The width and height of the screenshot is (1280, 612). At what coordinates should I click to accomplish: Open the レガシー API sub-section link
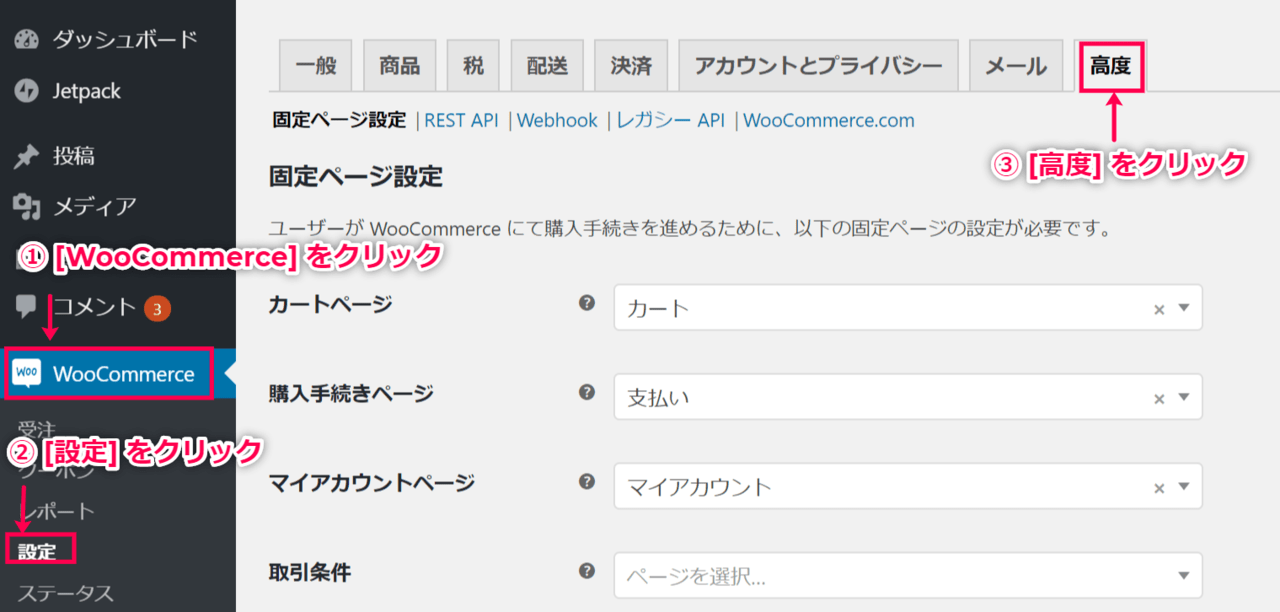pyautogui.click(x=670, y=120)
